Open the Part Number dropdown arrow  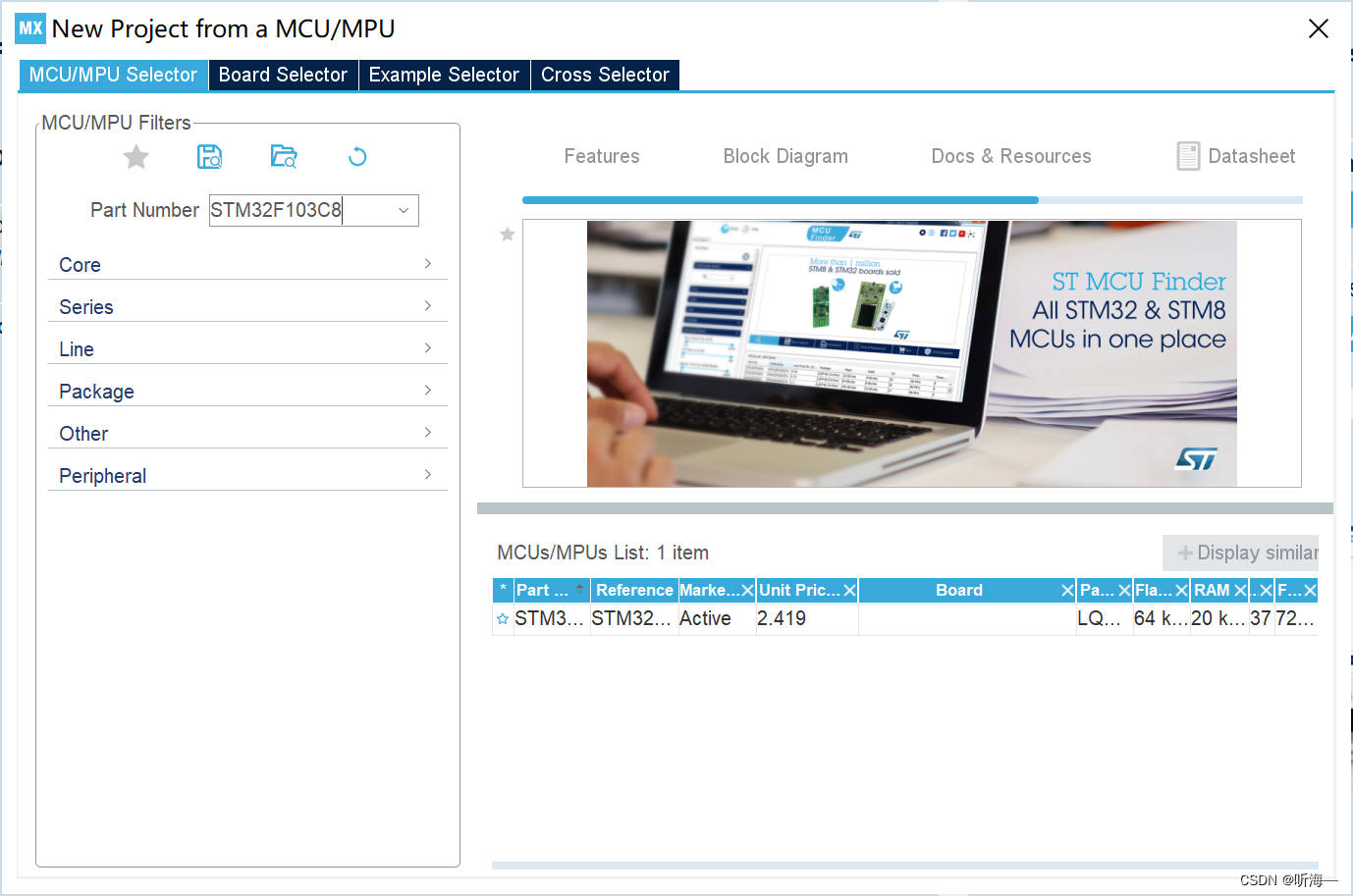(404, 210)
